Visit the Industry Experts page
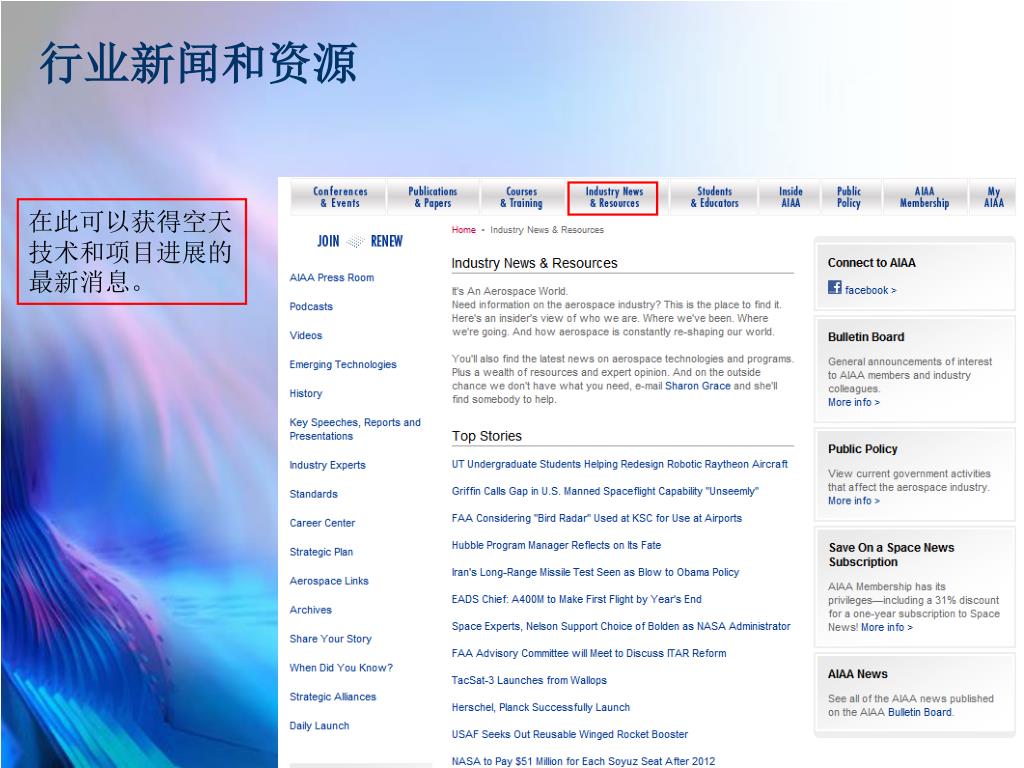This screenshot has height=768, width=1024. (327, 465)
